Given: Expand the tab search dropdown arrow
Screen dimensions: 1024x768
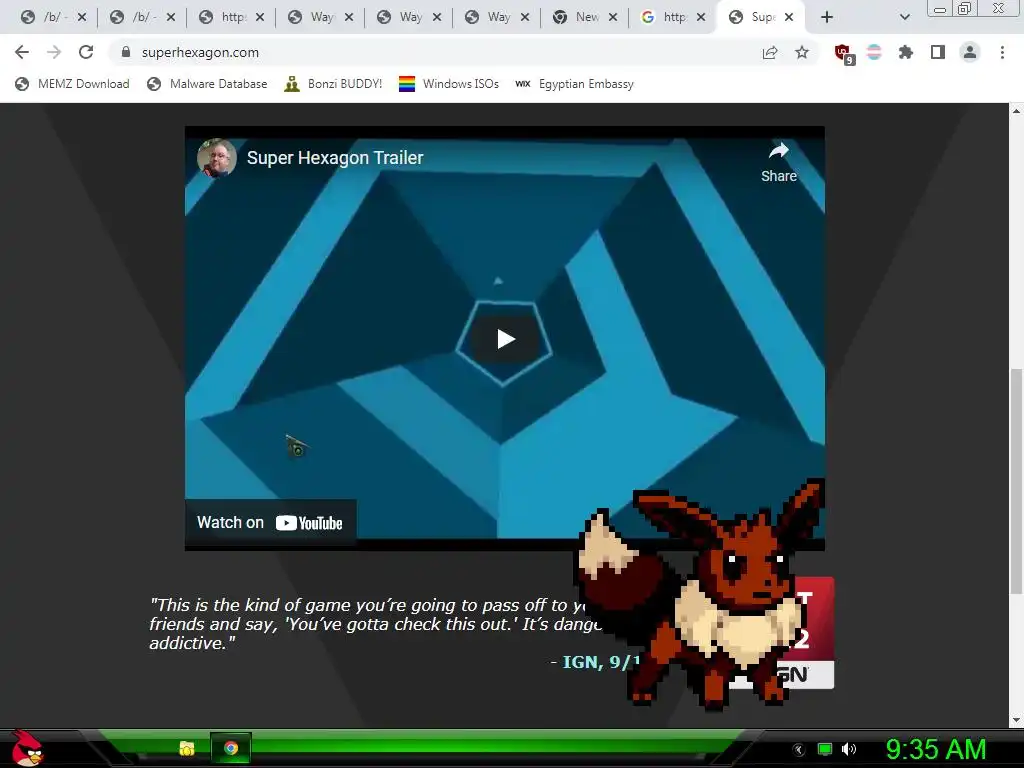Looking at the screenshot, I should coord(904,17).
